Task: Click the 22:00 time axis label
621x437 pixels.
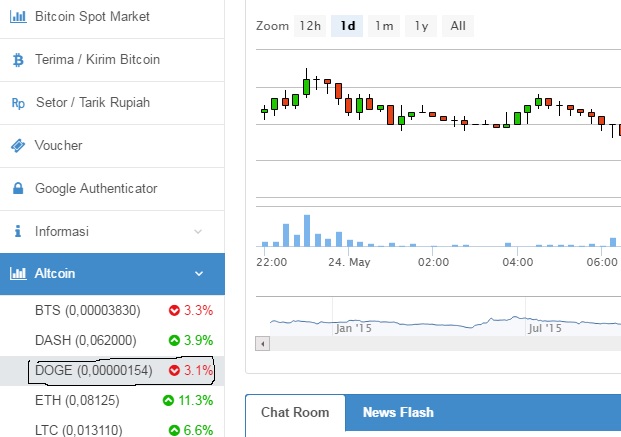Action: [x=272, y=262]
